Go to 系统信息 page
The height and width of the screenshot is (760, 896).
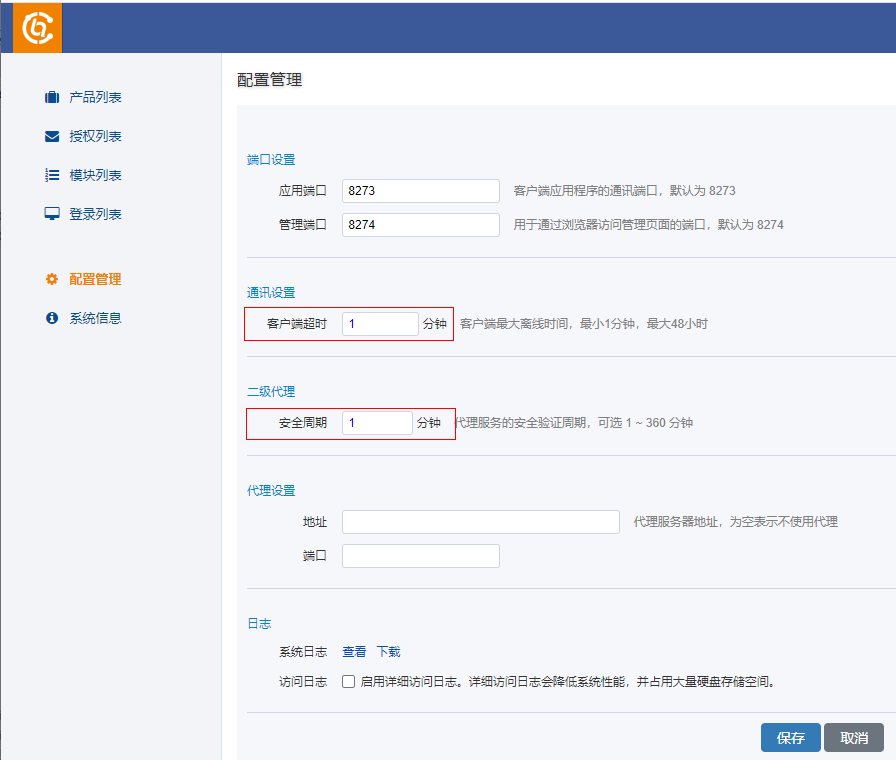(95, 319)
